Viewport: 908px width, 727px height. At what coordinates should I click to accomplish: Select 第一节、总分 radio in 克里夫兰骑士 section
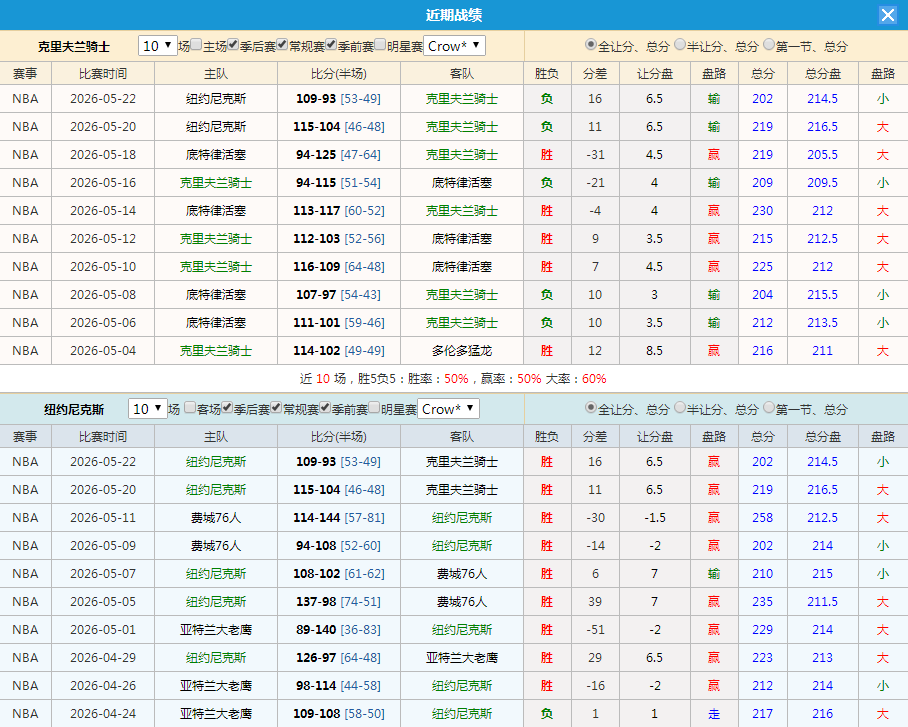pyautogui.click(x=768, y=44)
